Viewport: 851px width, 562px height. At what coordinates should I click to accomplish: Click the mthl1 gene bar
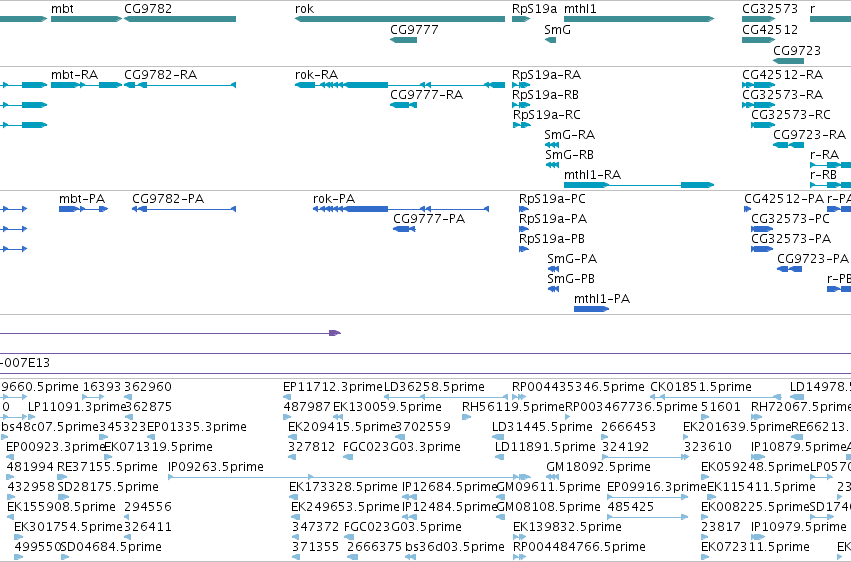639,19
